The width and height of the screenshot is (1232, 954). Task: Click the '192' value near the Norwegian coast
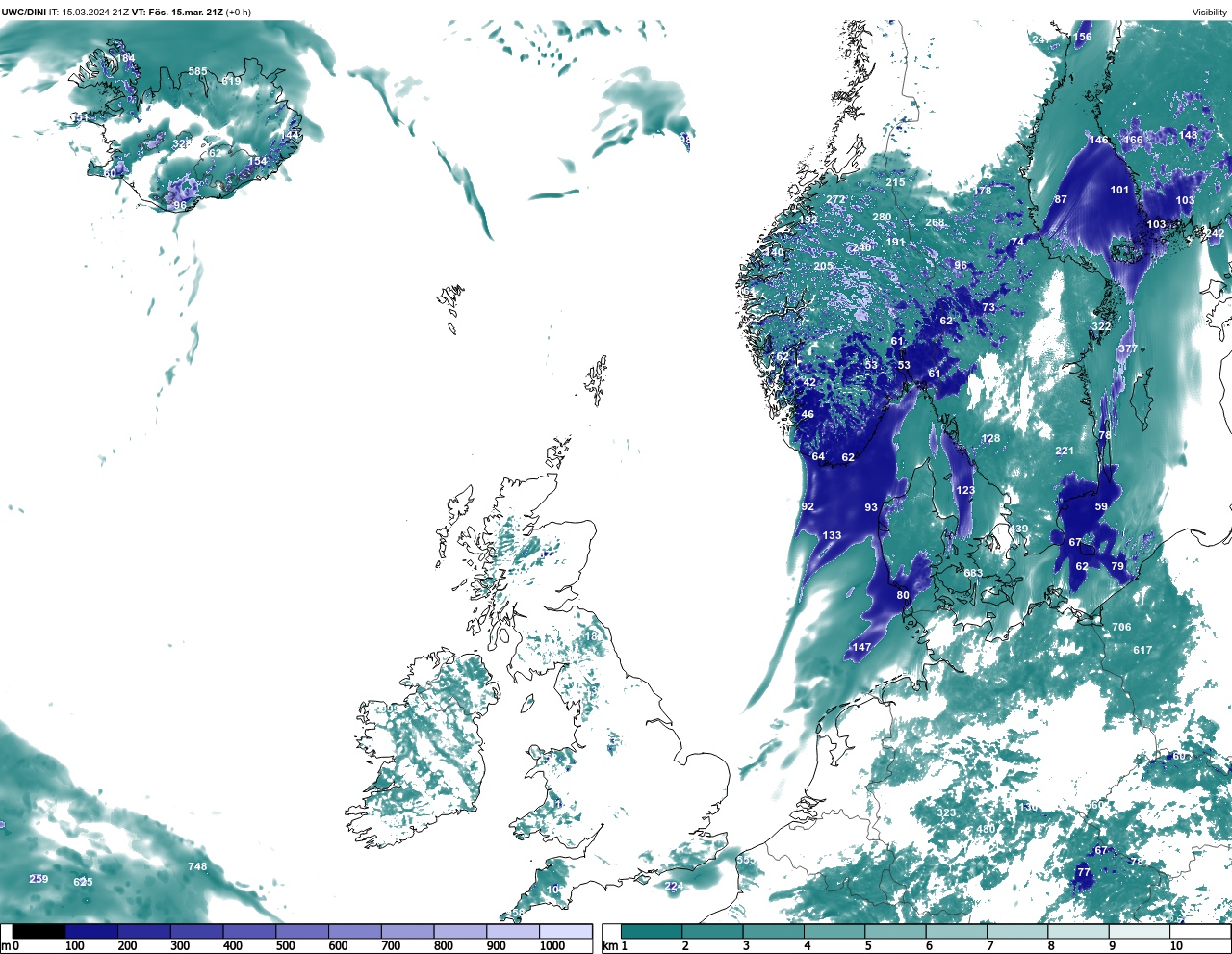click(x=808, y=219)
